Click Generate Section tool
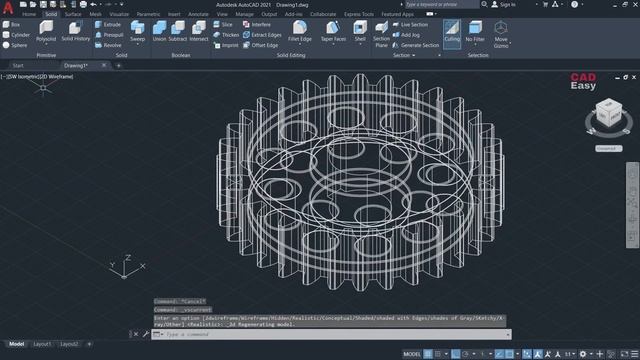Screen dimensions: 640x360 416,45
